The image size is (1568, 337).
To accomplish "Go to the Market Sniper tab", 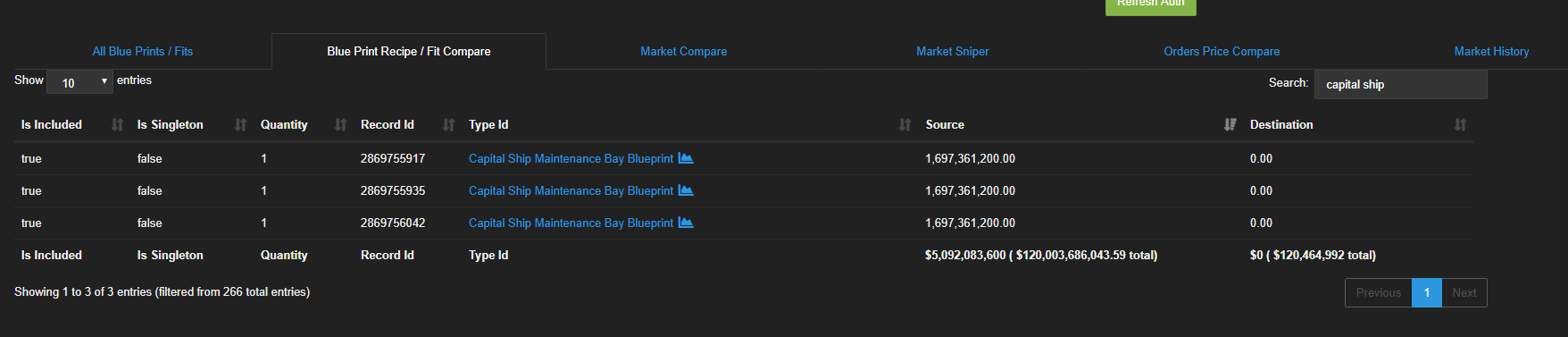I will pyautogui.click(x=953, y=52).
